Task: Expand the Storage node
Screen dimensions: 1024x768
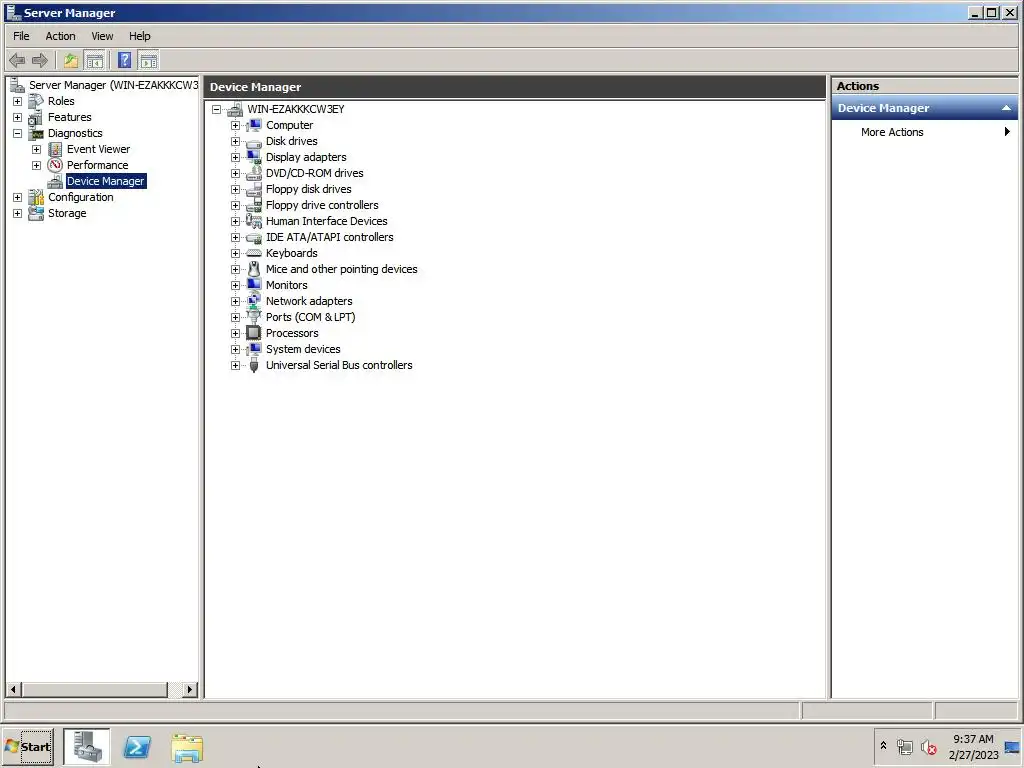Action: (x=18, y=214)
